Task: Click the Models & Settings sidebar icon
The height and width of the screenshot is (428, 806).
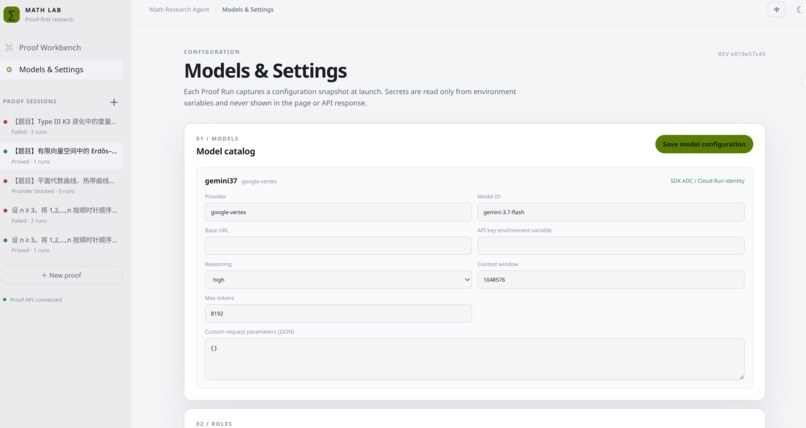Action: coord(9,69)
